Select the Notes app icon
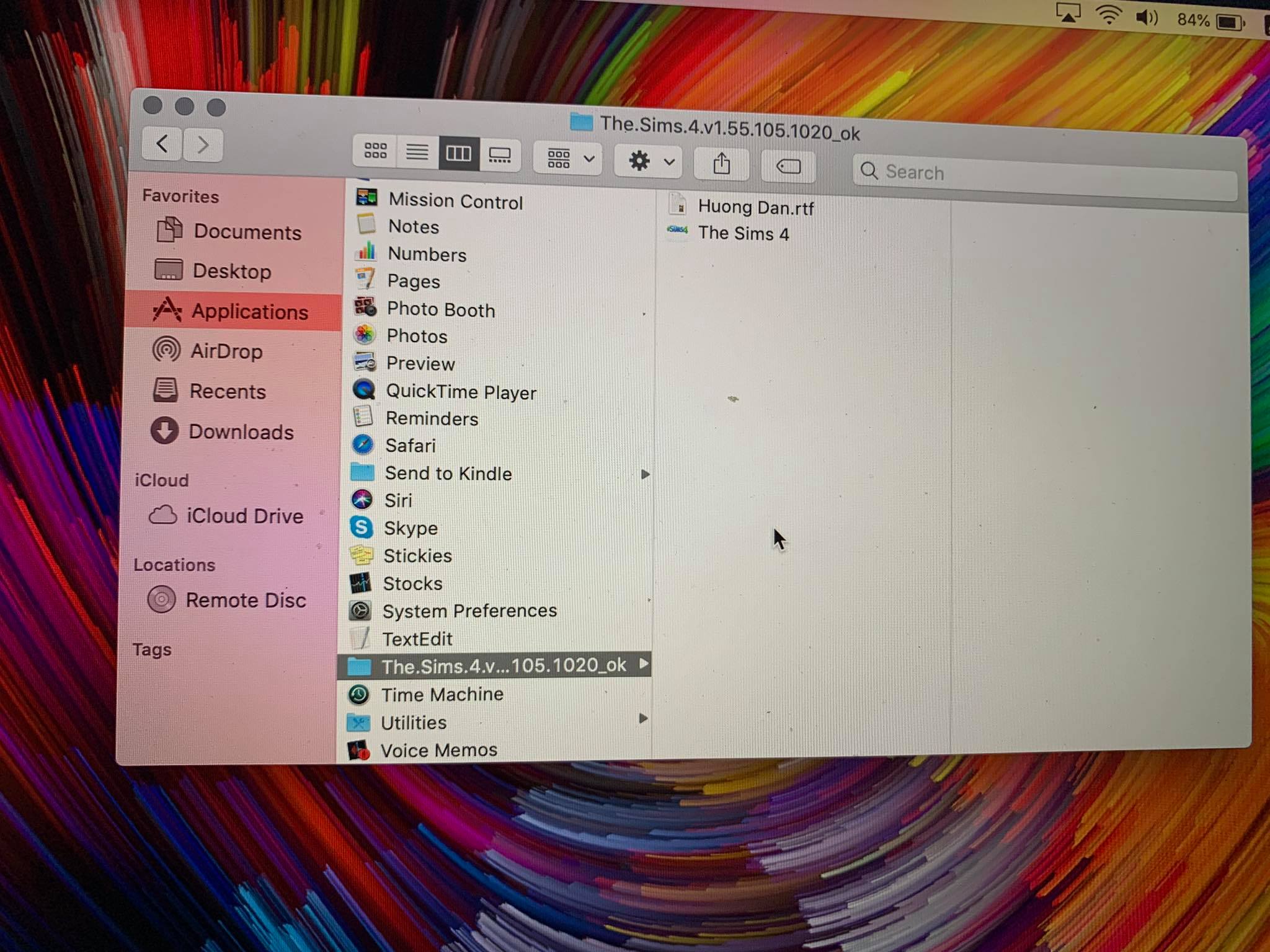This screenshot has height=952, width=1270. (x=366, y=224)
